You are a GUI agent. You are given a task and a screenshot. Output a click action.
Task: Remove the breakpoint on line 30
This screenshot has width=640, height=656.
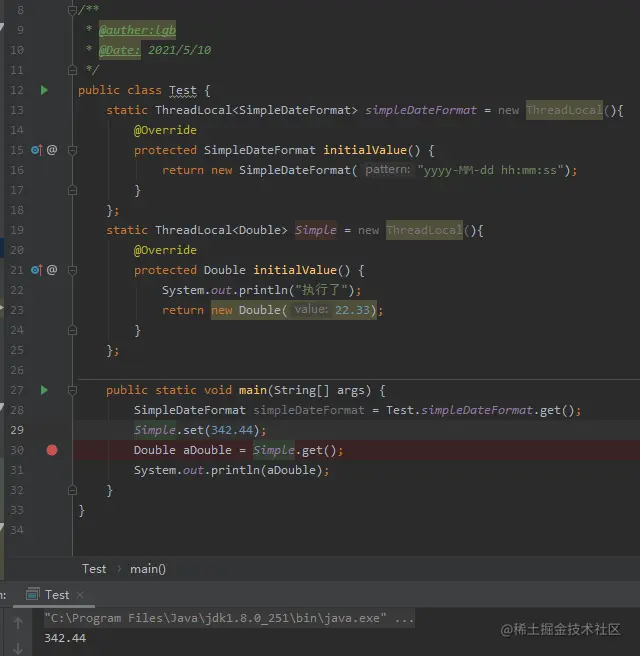52,450
